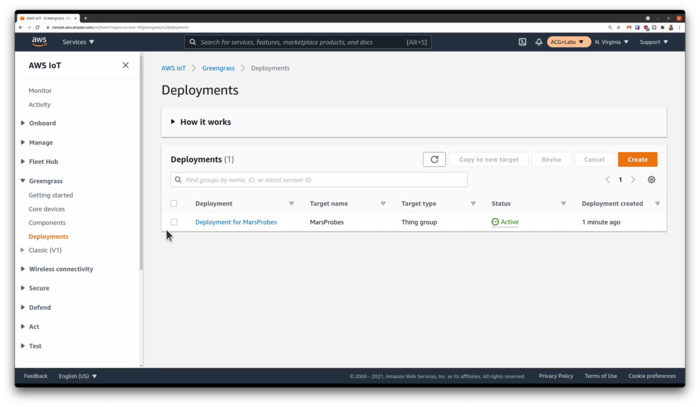Open the CloudShell terminal icon
This screenshot has height=407, width=700.
tap(522, 42)
